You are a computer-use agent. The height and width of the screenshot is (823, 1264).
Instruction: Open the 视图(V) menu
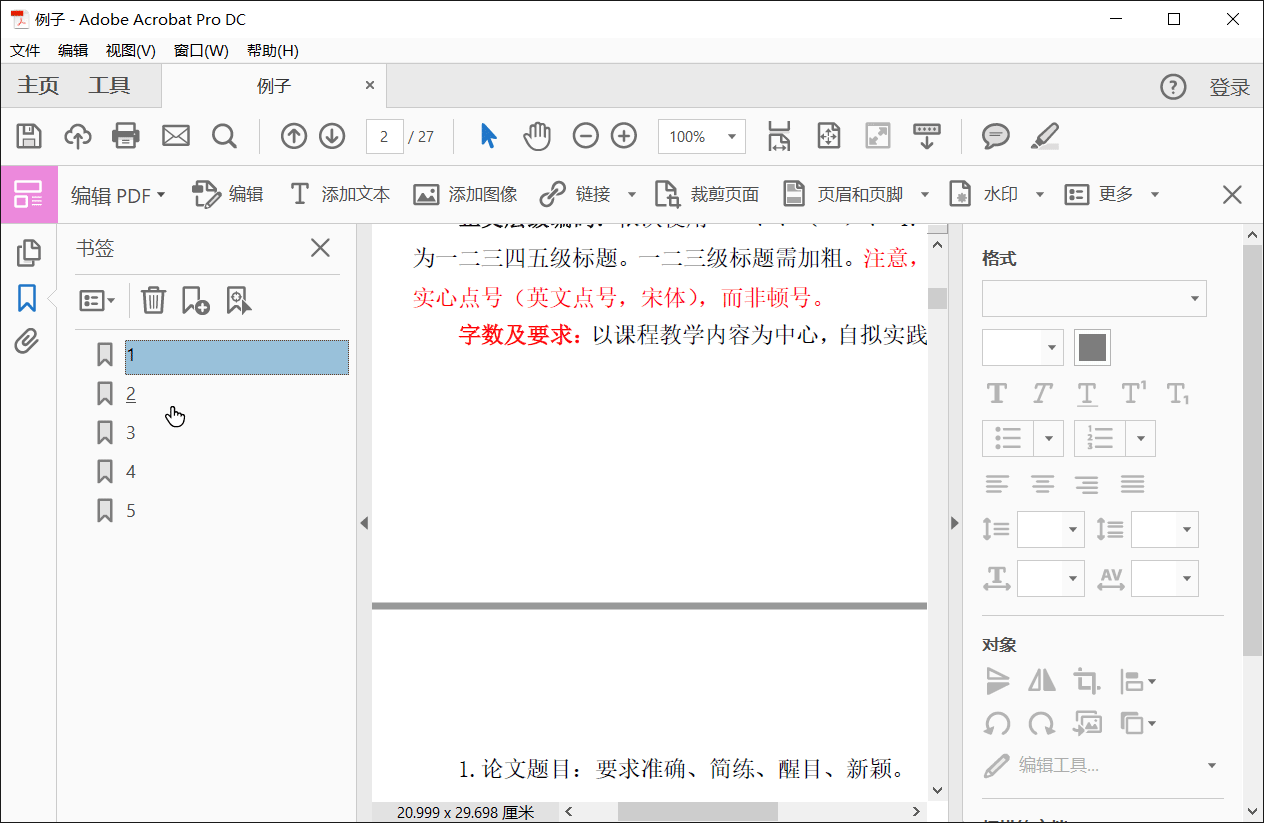click(x=130, y=51)
